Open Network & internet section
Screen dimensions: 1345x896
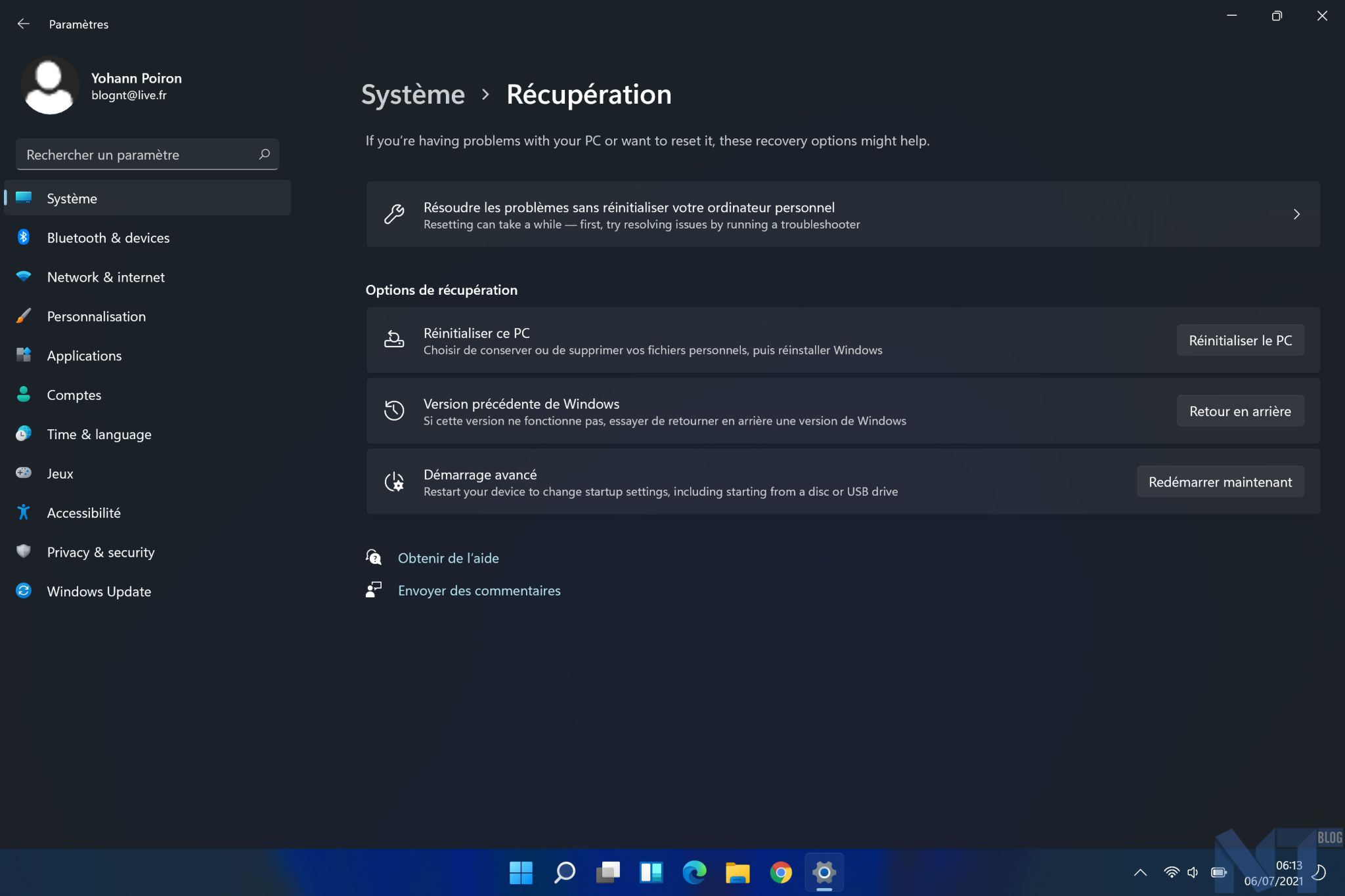click(x=106, y=277)
